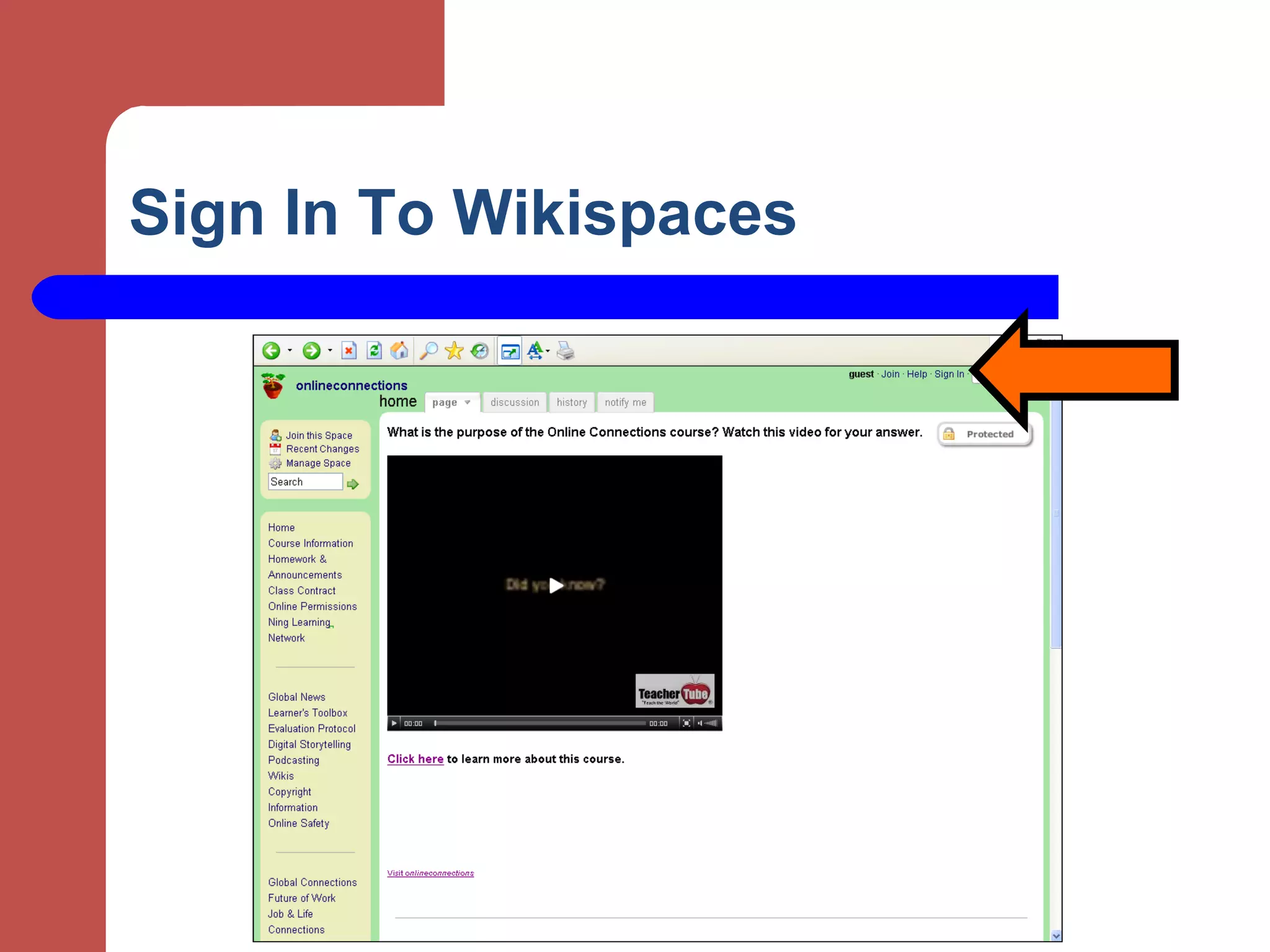The image size is (1270, 952).
Task: Switch to the history tab
Action: 572,402
